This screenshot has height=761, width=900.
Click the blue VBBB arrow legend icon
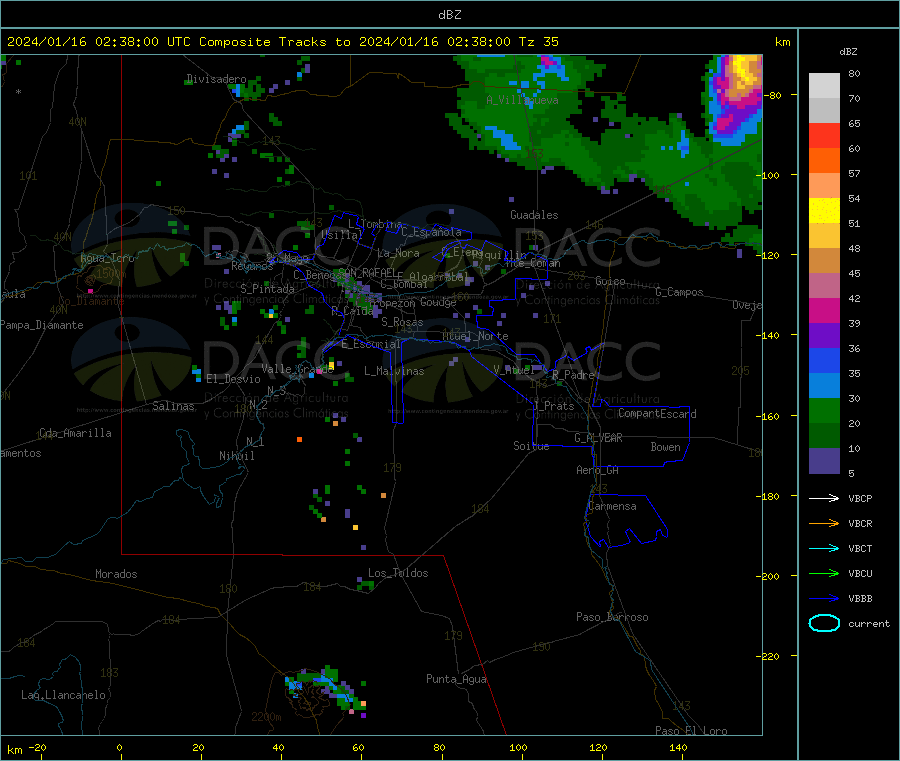tap(824, 598)
